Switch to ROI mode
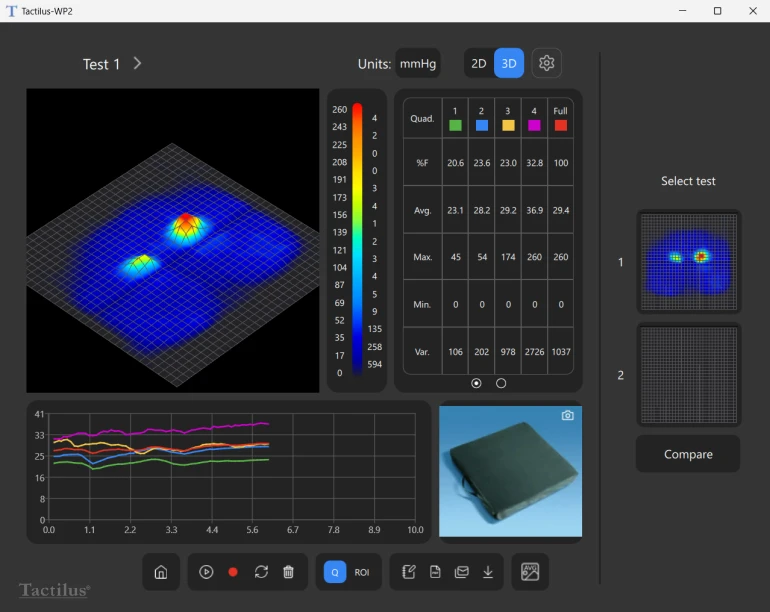Viewport: 770px width, 612px height. 362,572
